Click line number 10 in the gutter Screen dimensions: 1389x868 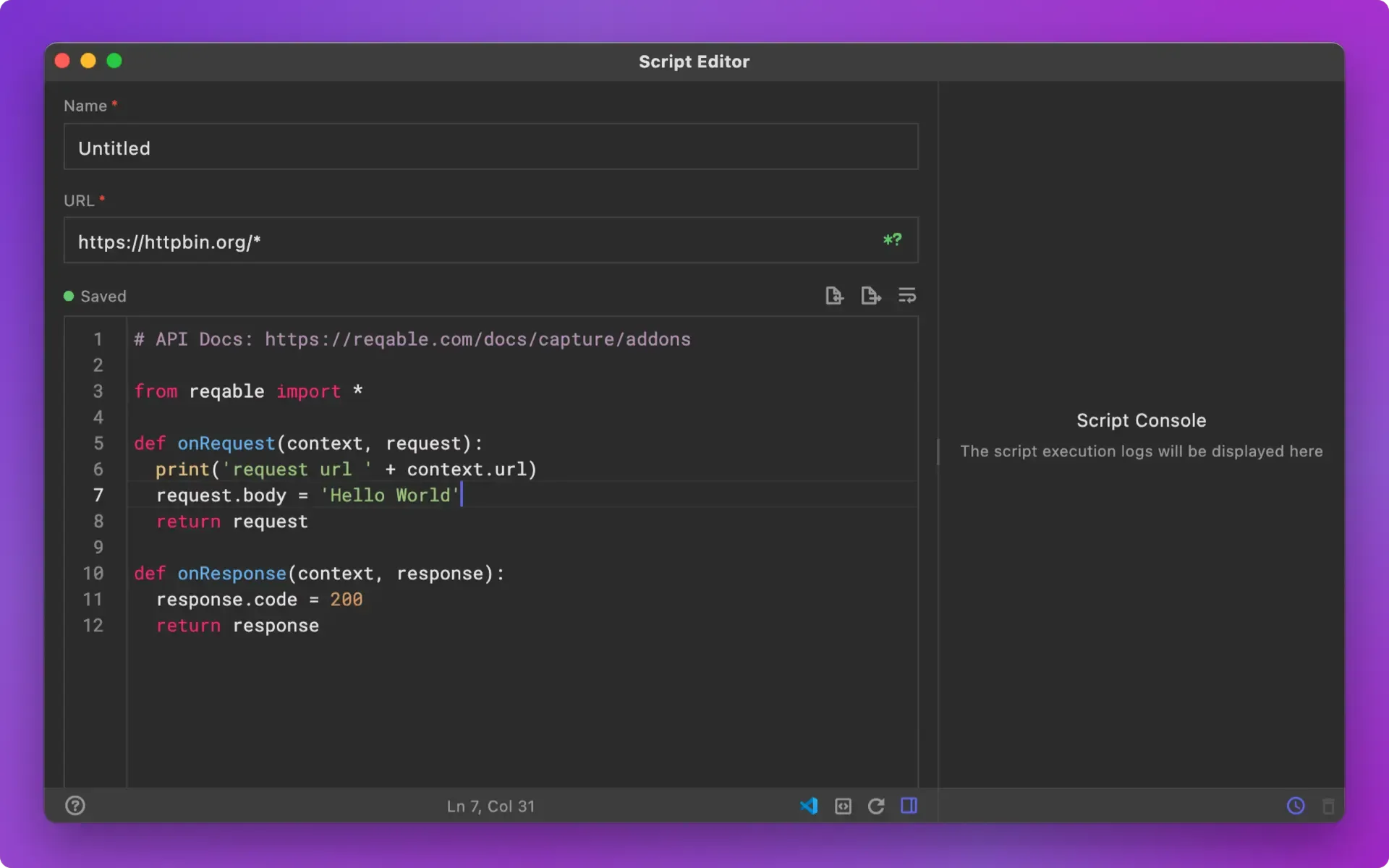(x=93, y=574)
